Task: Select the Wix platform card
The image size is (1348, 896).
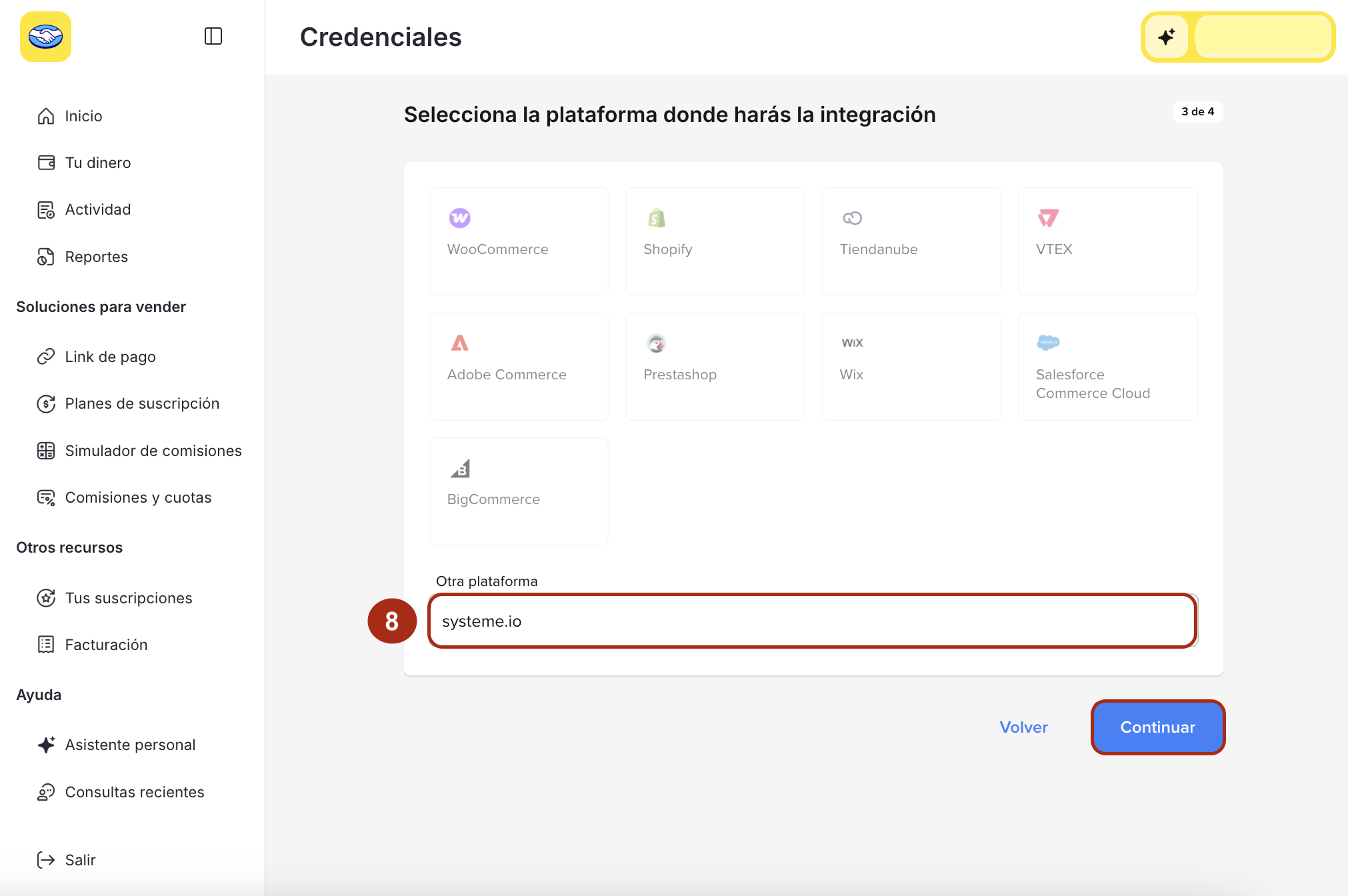Action: pyautogui.click(x=911, y=367)
